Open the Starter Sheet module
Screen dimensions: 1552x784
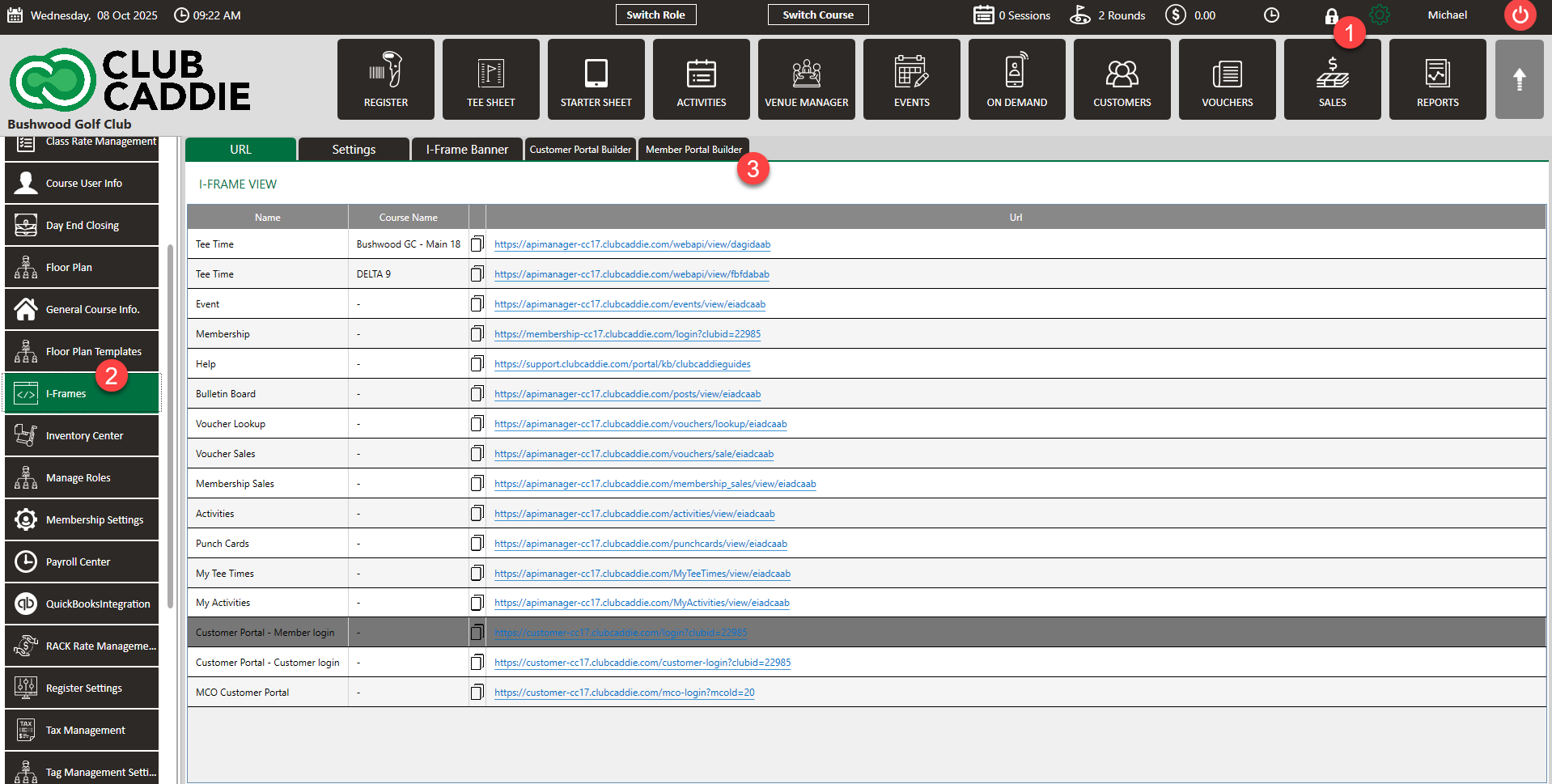(596, 79)
